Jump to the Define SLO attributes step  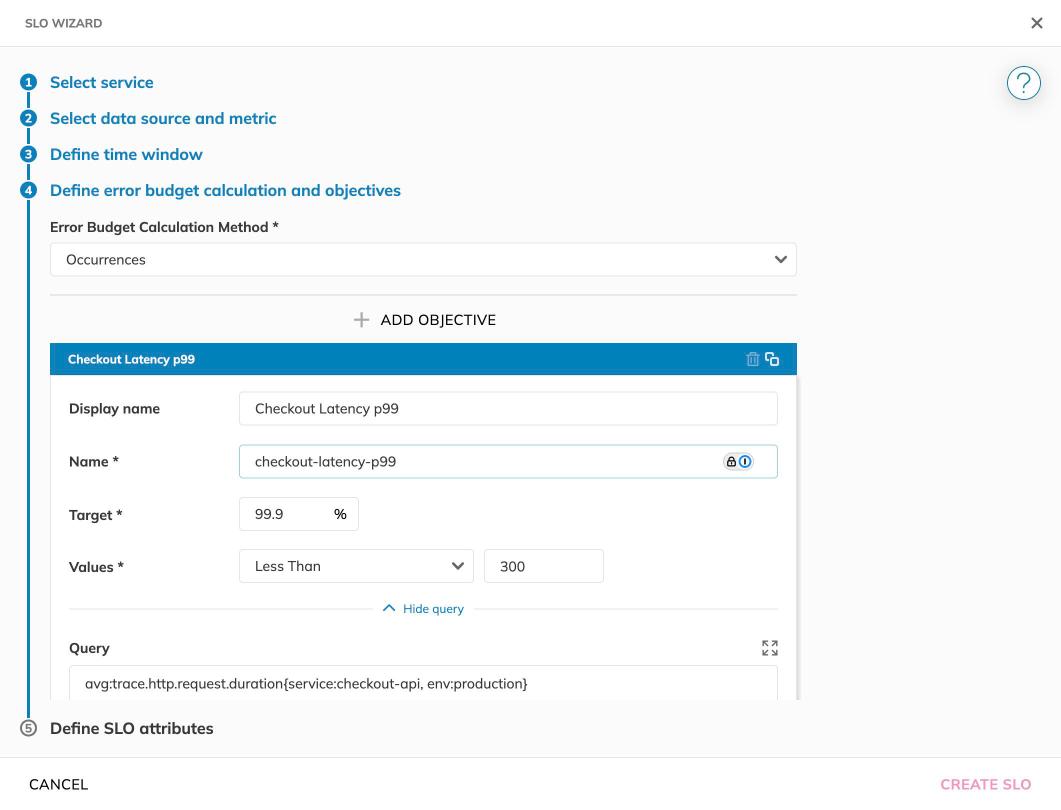[131, 728]
